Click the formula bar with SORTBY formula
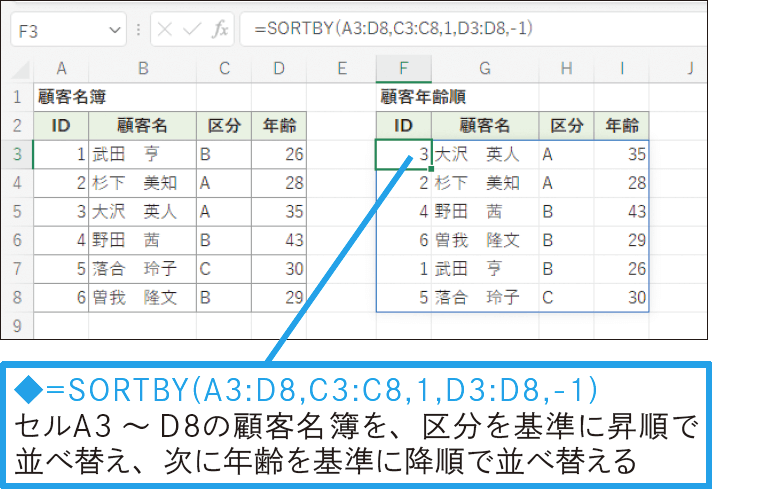The height and width of the screenshot is (489, 783). pyautogui.click(x=472, y=29)
